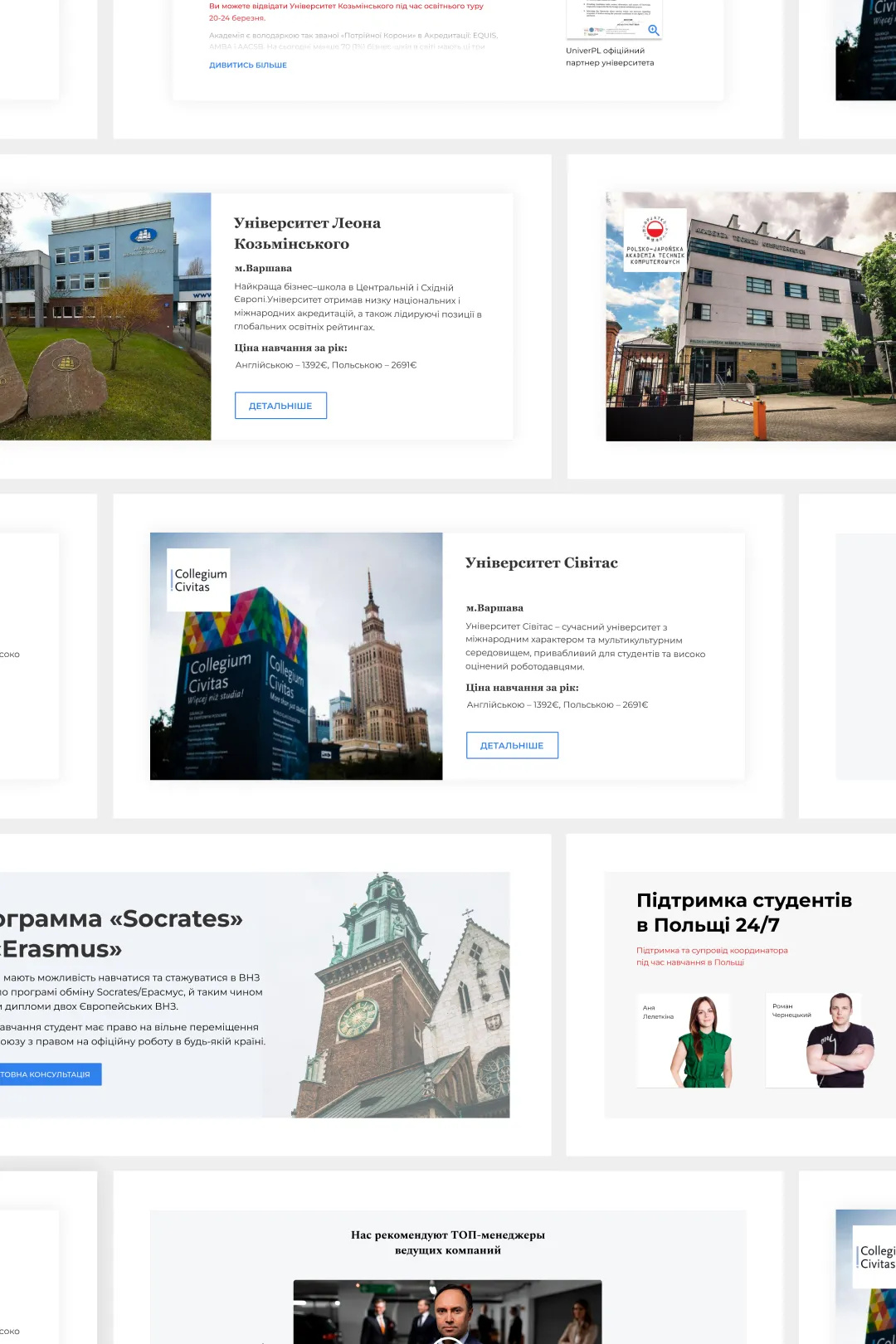
Task: Click red text about visiting Університет Козьмінського
Action: [x=346, y=12]
